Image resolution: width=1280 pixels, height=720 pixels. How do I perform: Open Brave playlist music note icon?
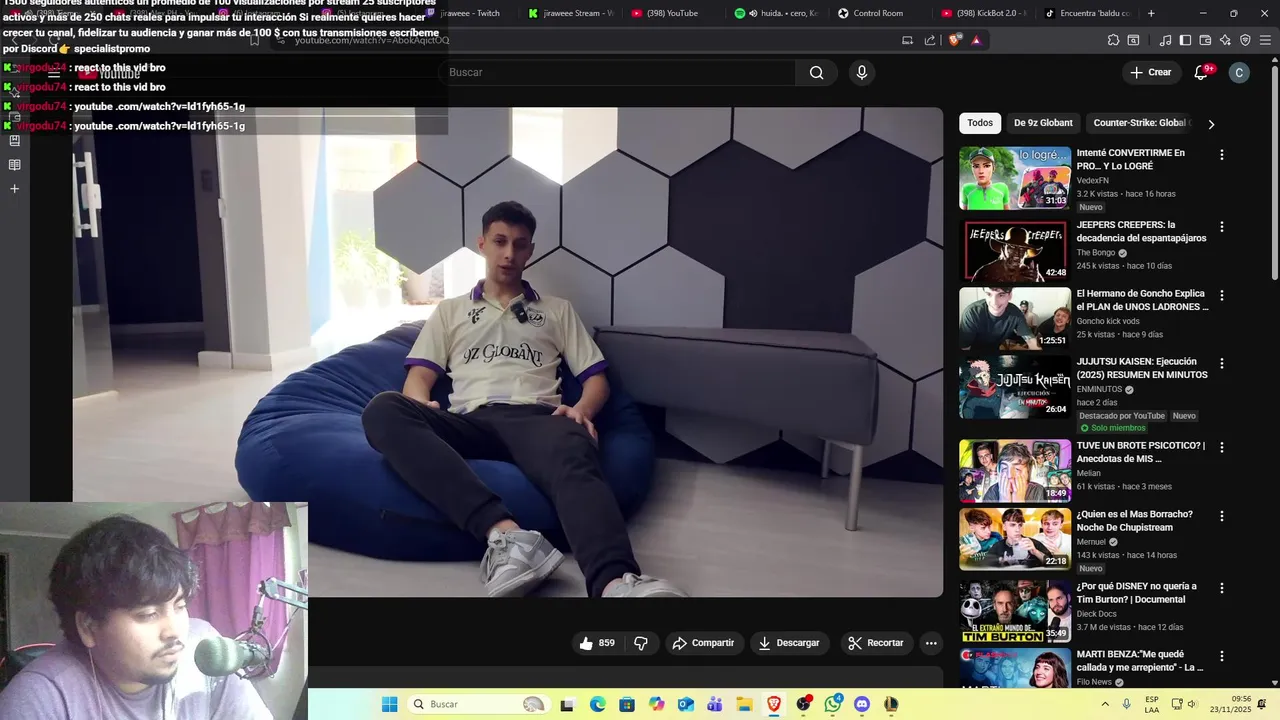click(1165, 40)
